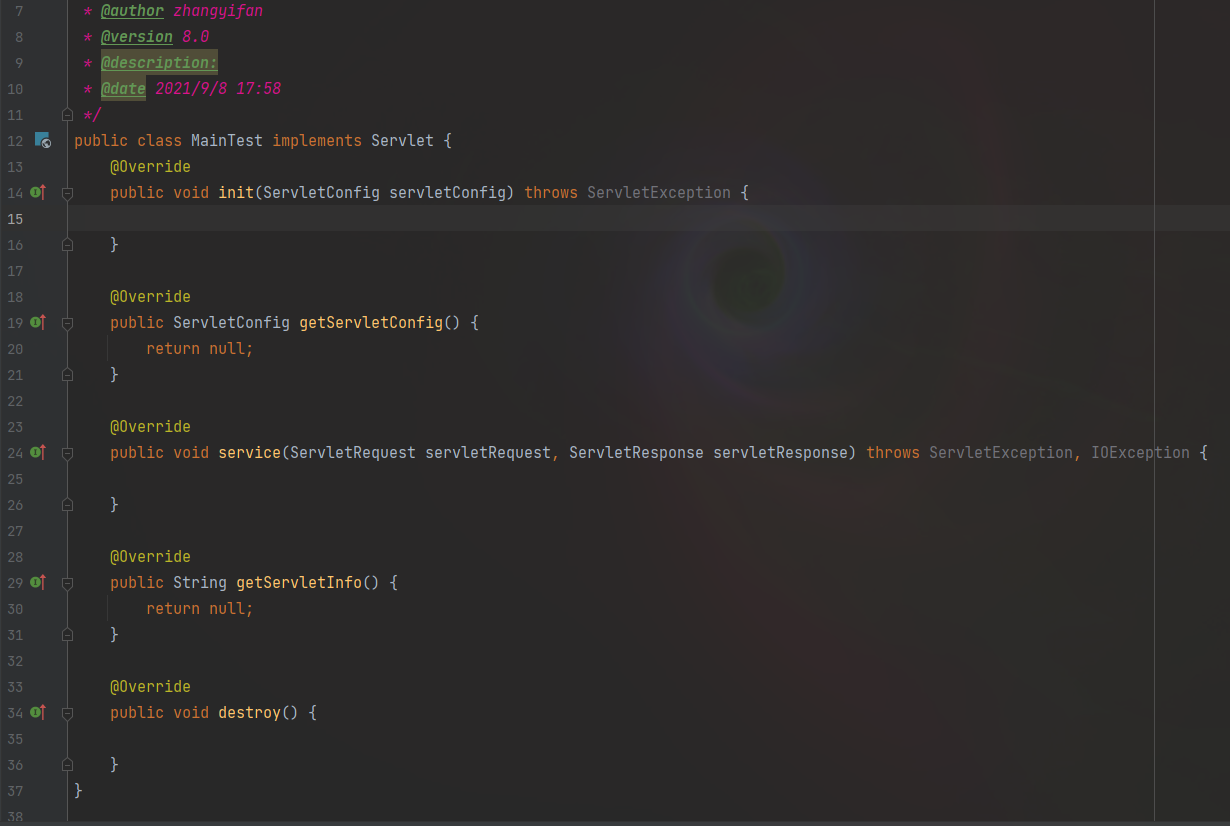1230x826 pixels.
Task: Click the class gutter icon beside MainTest declaration
Action: tap(42, 140)
